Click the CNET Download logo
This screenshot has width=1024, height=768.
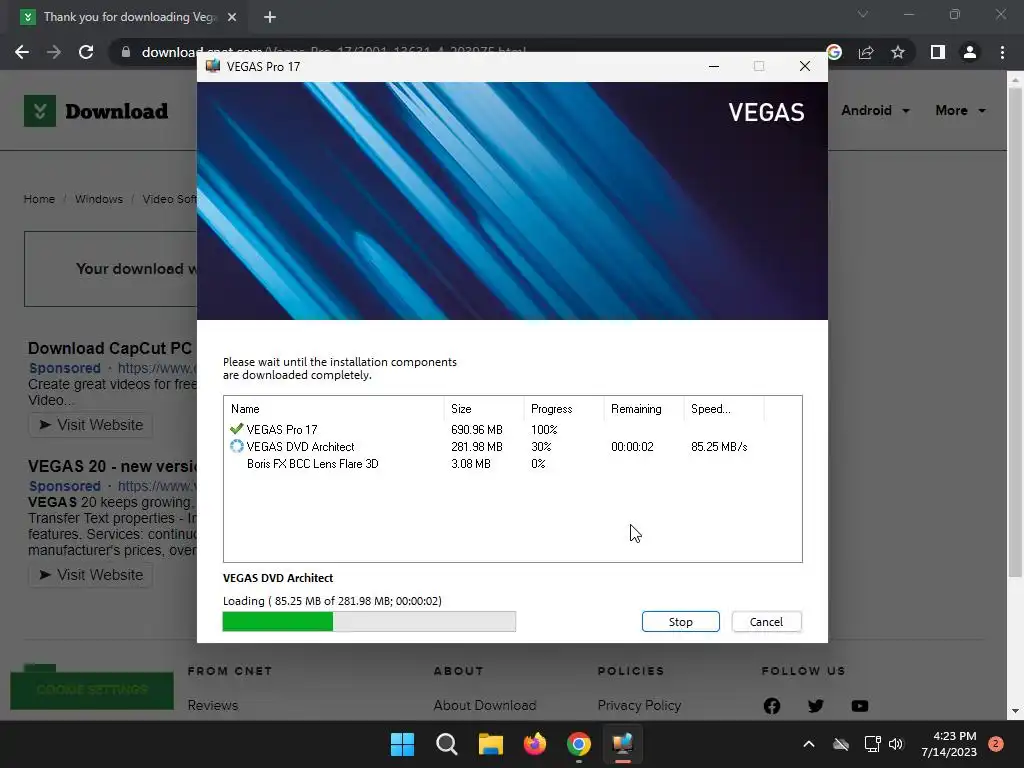pos(96,111)
